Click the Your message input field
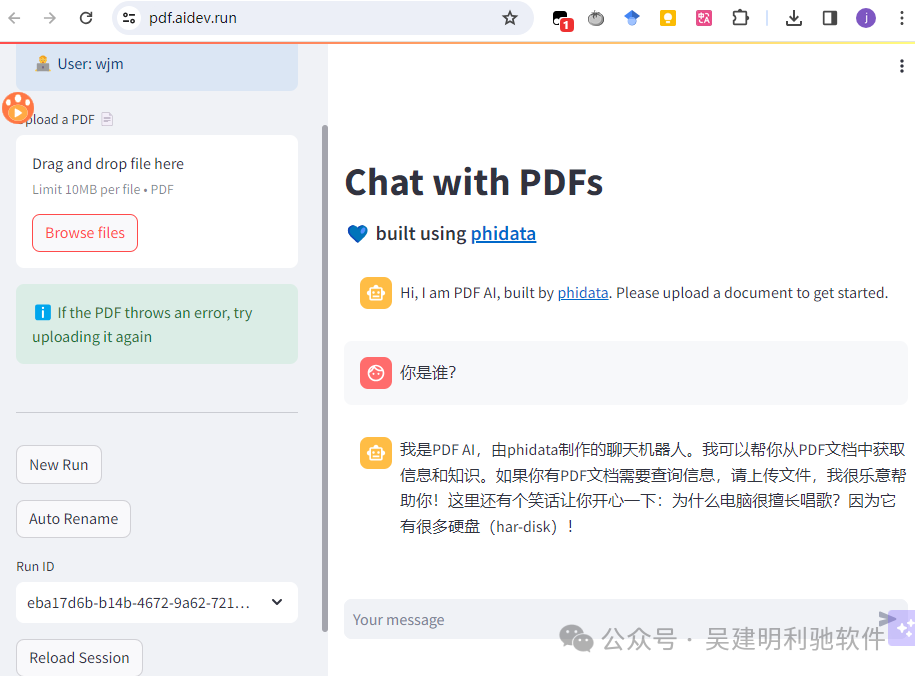The image size is (915, 676). click(613, 619)
